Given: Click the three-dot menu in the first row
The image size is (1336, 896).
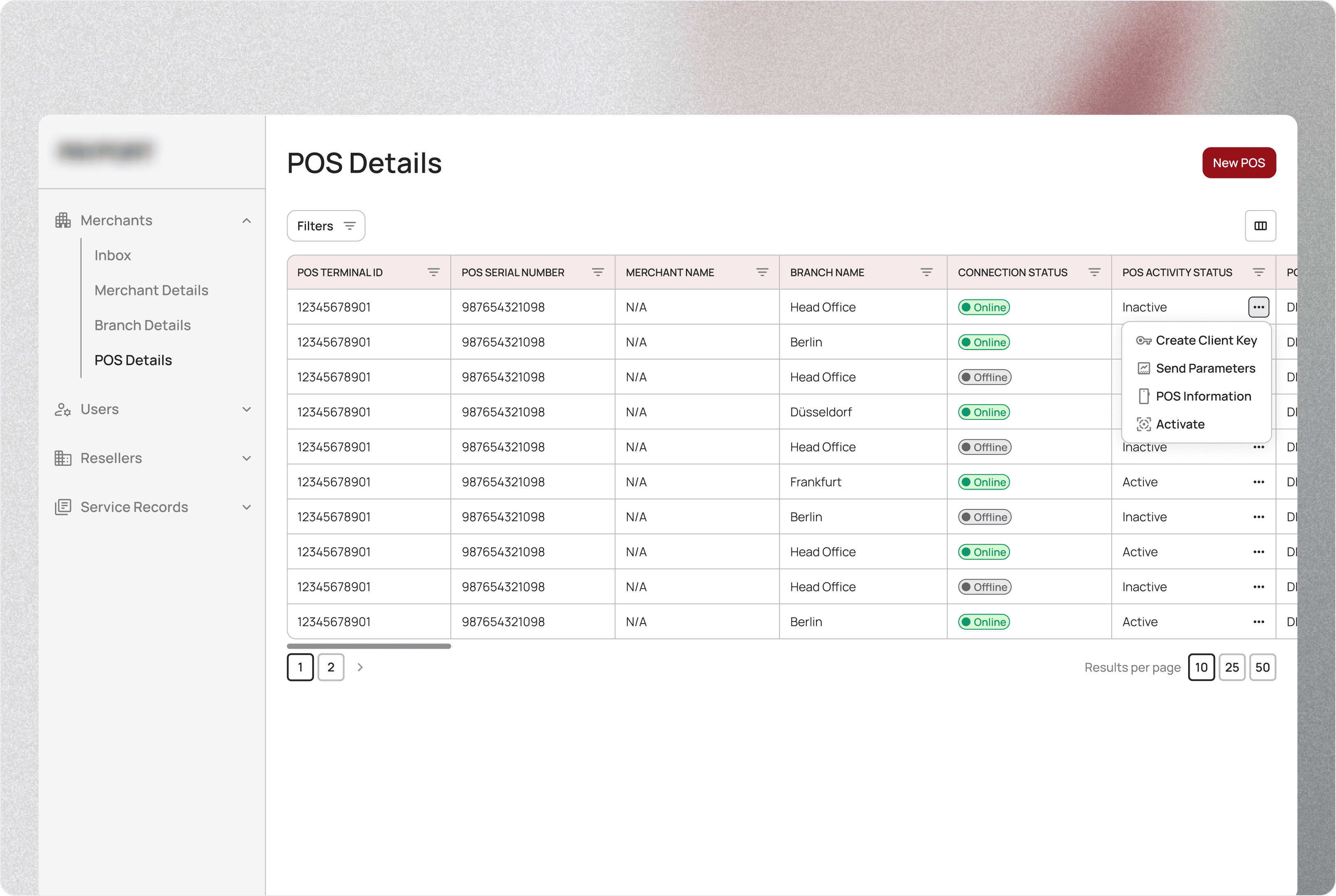Looking at the screenshot, I should [1258, 307].
